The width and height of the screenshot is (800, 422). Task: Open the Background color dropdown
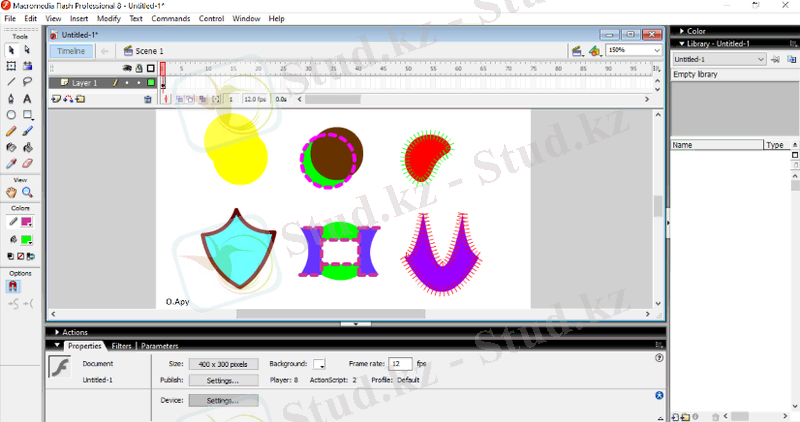319,364
